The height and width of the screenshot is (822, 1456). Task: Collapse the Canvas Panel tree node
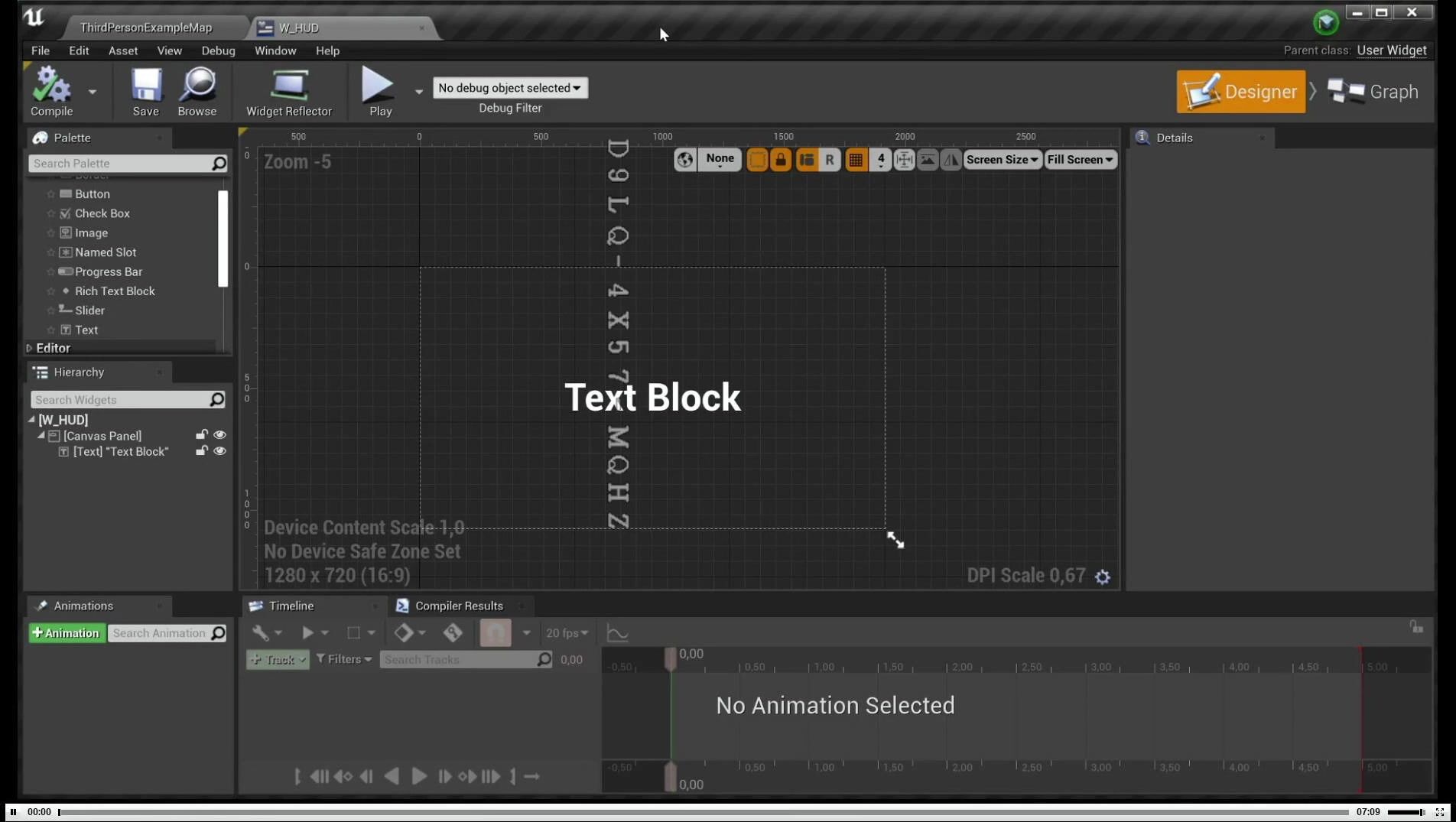[41, 435]
